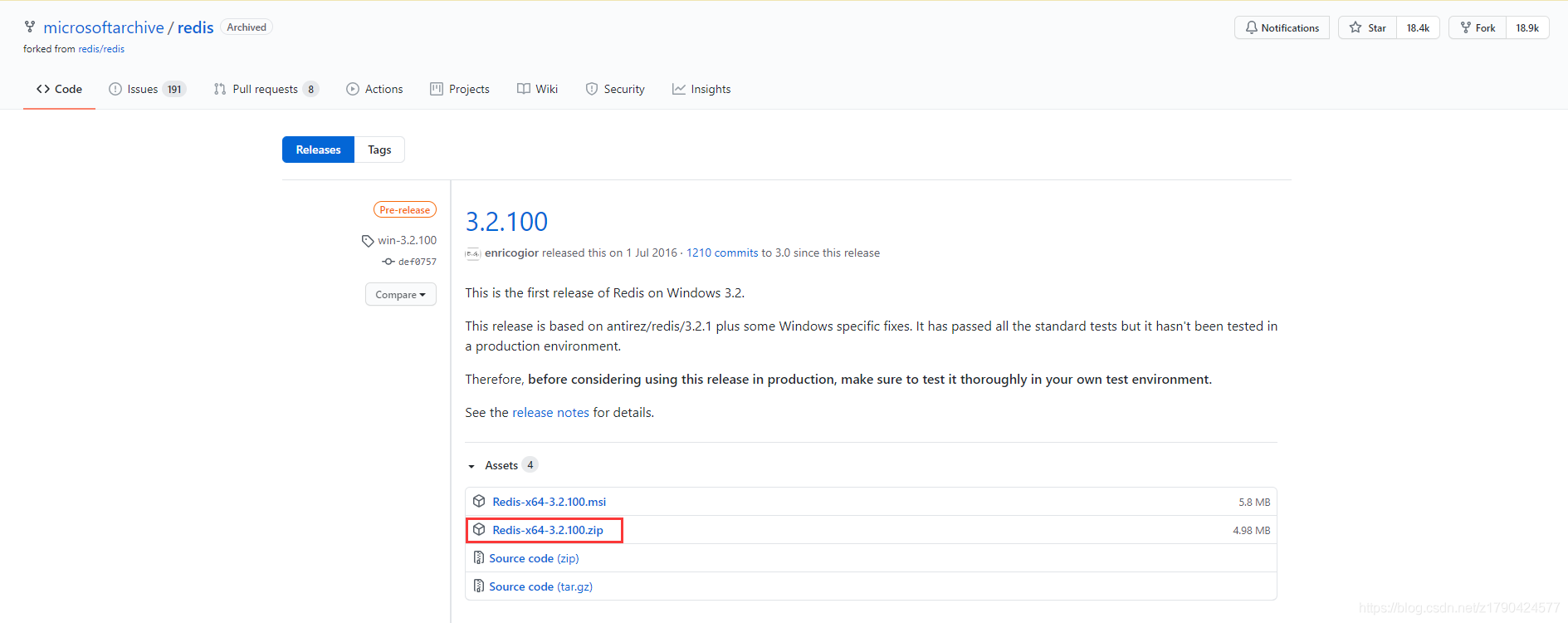Click the package icon beside Redis-x64-3.2.100.msi
This screenshot has width=1568, height=623.
pyautogui.click(x=479, y=501)
